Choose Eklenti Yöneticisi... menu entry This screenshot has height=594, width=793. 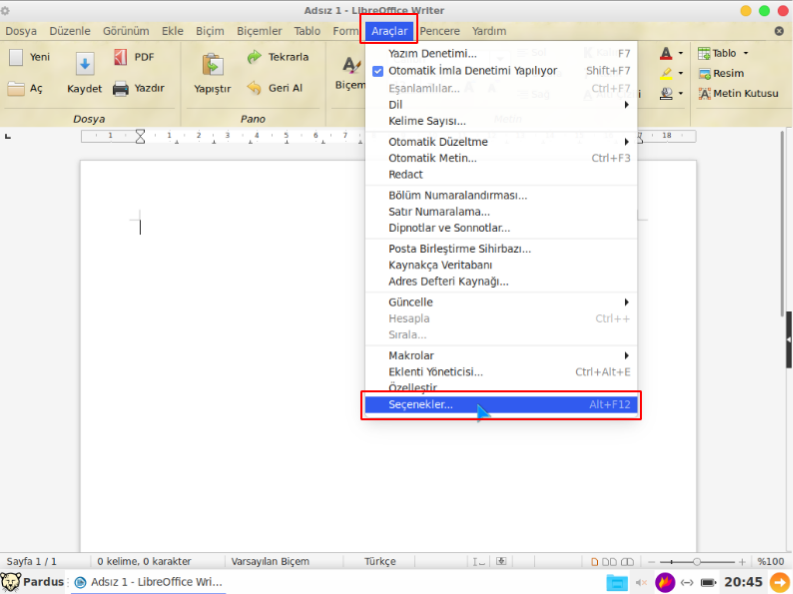point(501,372)
